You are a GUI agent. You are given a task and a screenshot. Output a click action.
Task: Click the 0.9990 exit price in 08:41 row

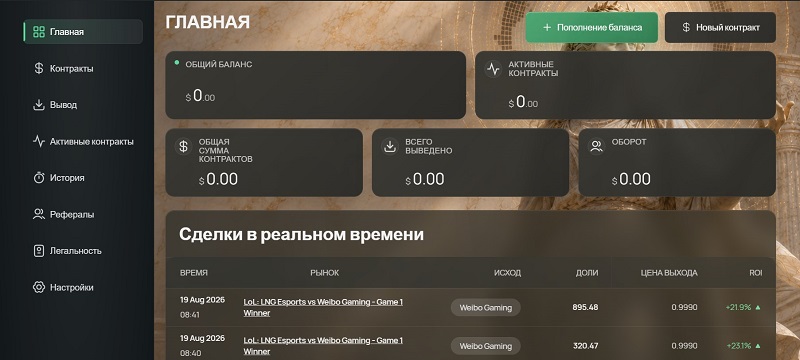point(684,307)
